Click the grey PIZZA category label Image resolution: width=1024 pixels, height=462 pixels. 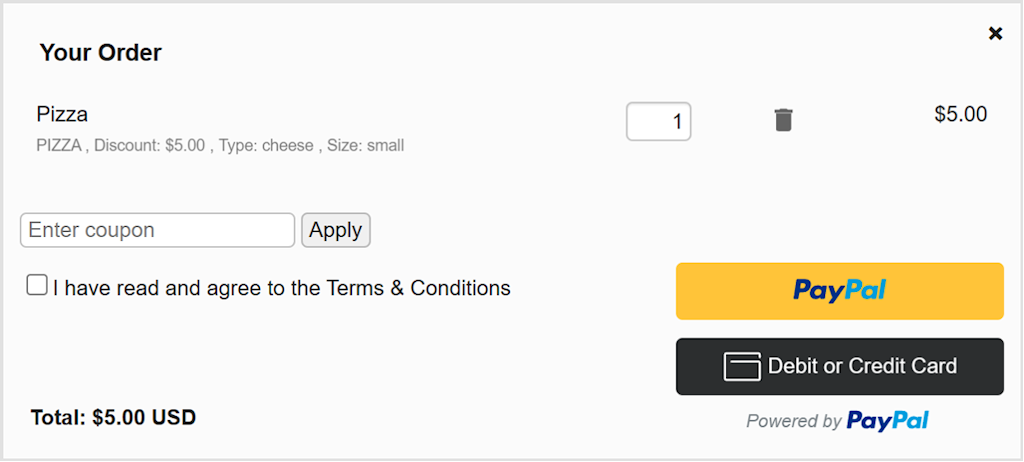(59, 145)
